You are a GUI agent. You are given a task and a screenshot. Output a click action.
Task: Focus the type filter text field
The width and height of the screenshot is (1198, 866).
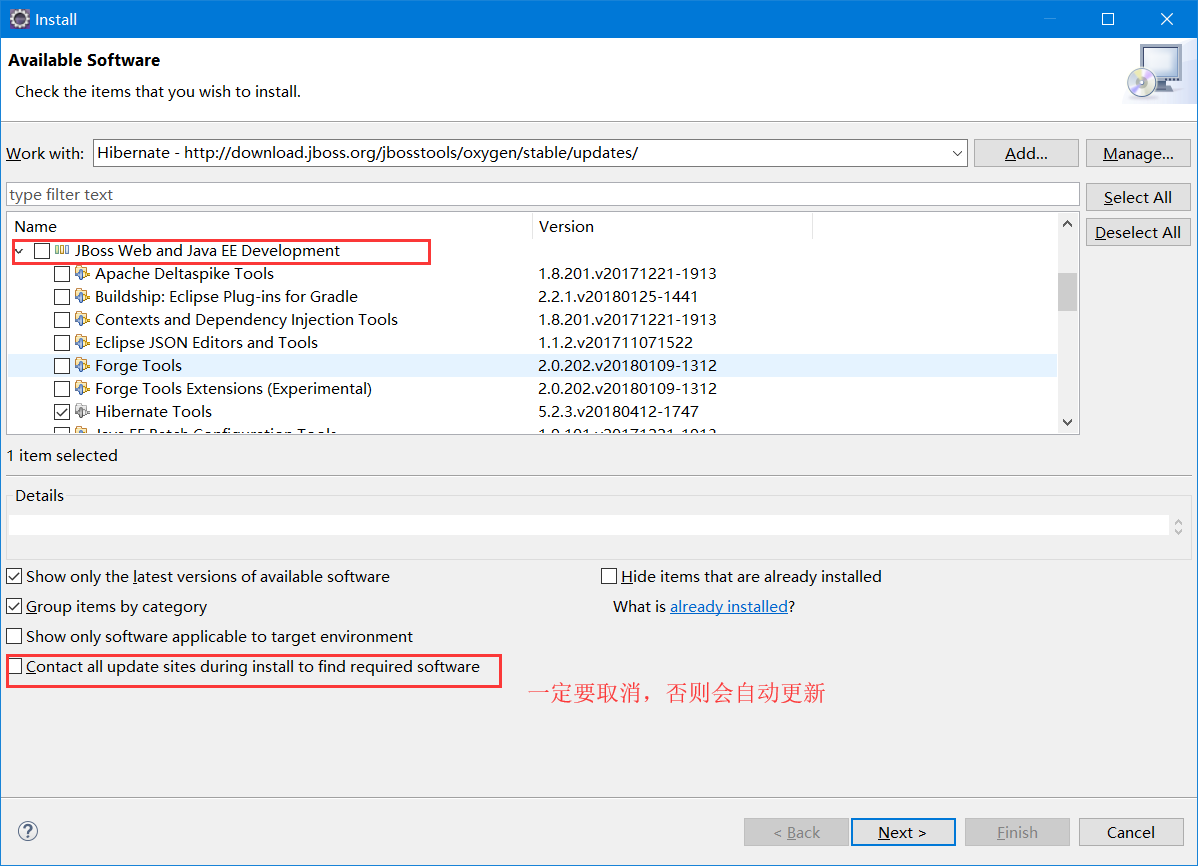542,194
